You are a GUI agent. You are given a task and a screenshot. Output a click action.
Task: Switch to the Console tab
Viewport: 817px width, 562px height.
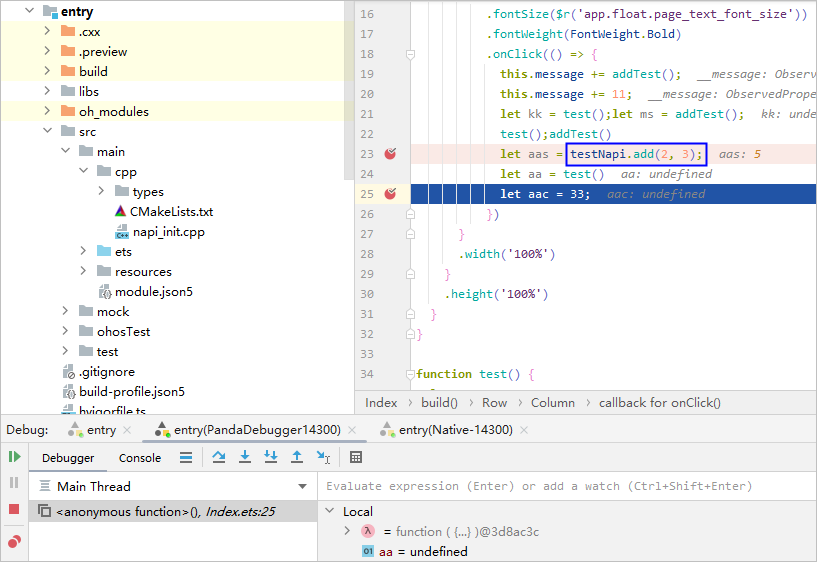point(140,458)
